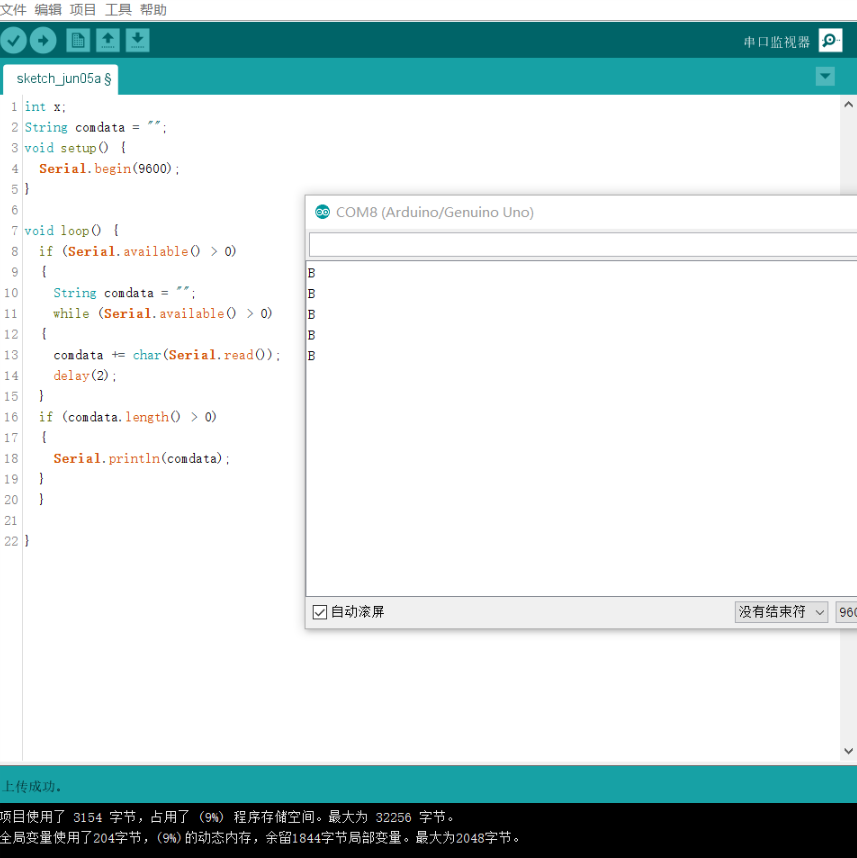This screenshot has width=857, height=858.
Task: Open the 没有结束符 line ending dropdown
Action: (781, 612)
